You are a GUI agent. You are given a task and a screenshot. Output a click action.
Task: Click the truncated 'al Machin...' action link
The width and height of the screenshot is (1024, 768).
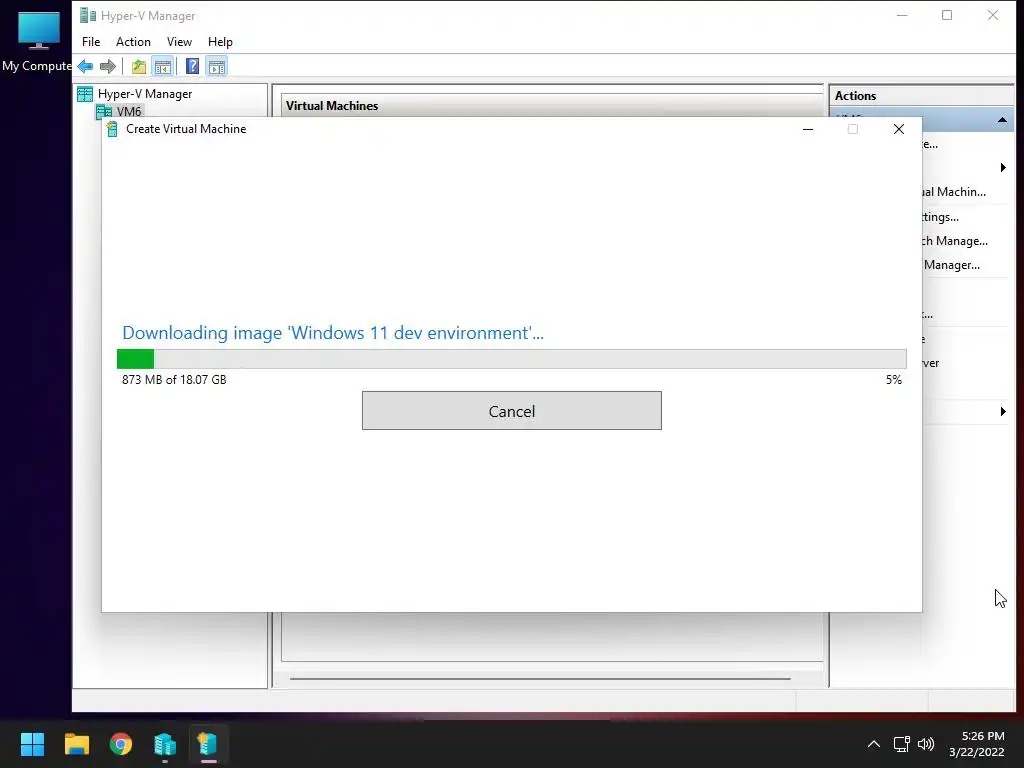coord(954,192)
